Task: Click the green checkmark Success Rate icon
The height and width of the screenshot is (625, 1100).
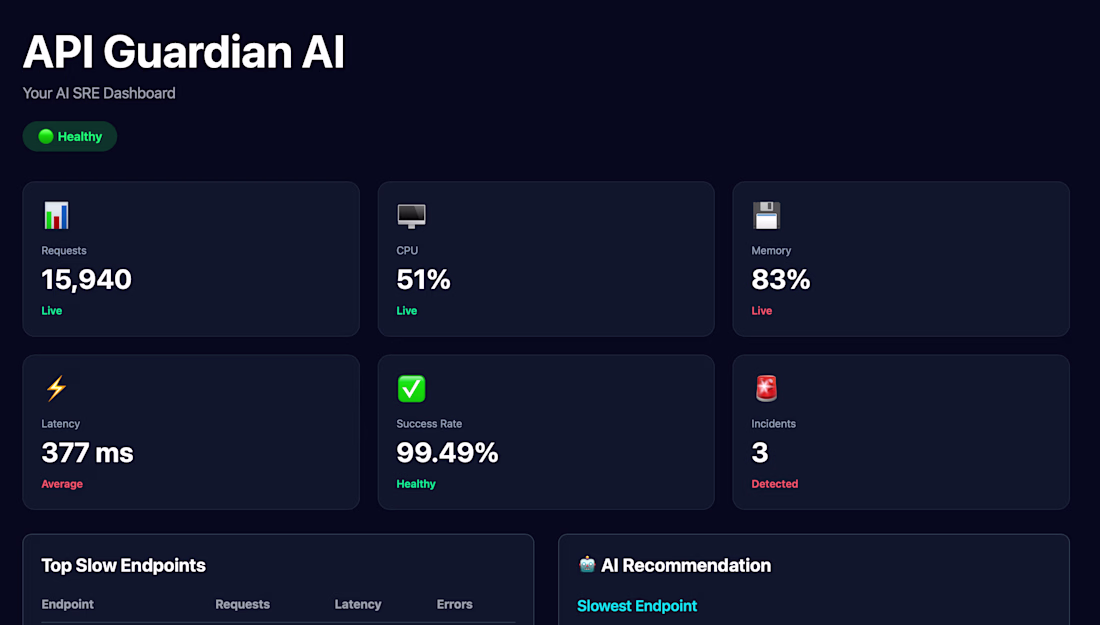Action: (411, 389)
